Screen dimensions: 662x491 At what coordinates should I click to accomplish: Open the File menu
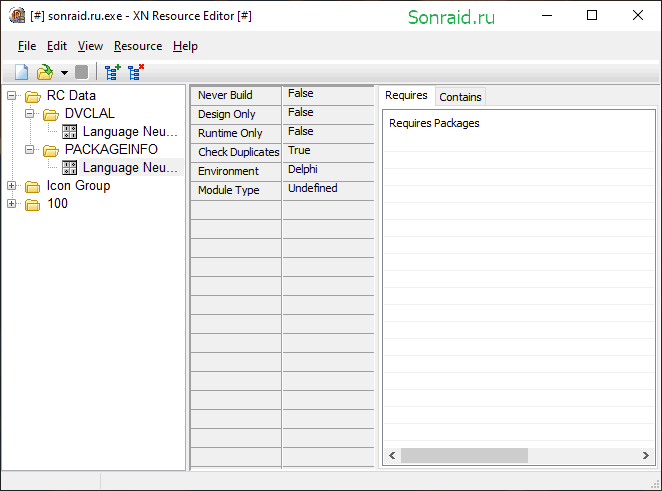[27, 46]
